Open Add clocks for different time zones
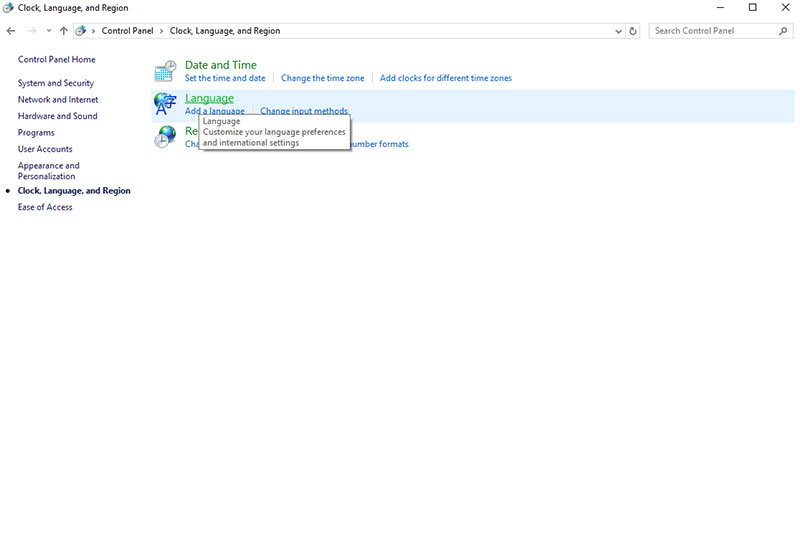 pyautogui.click(x=445, y=78)
